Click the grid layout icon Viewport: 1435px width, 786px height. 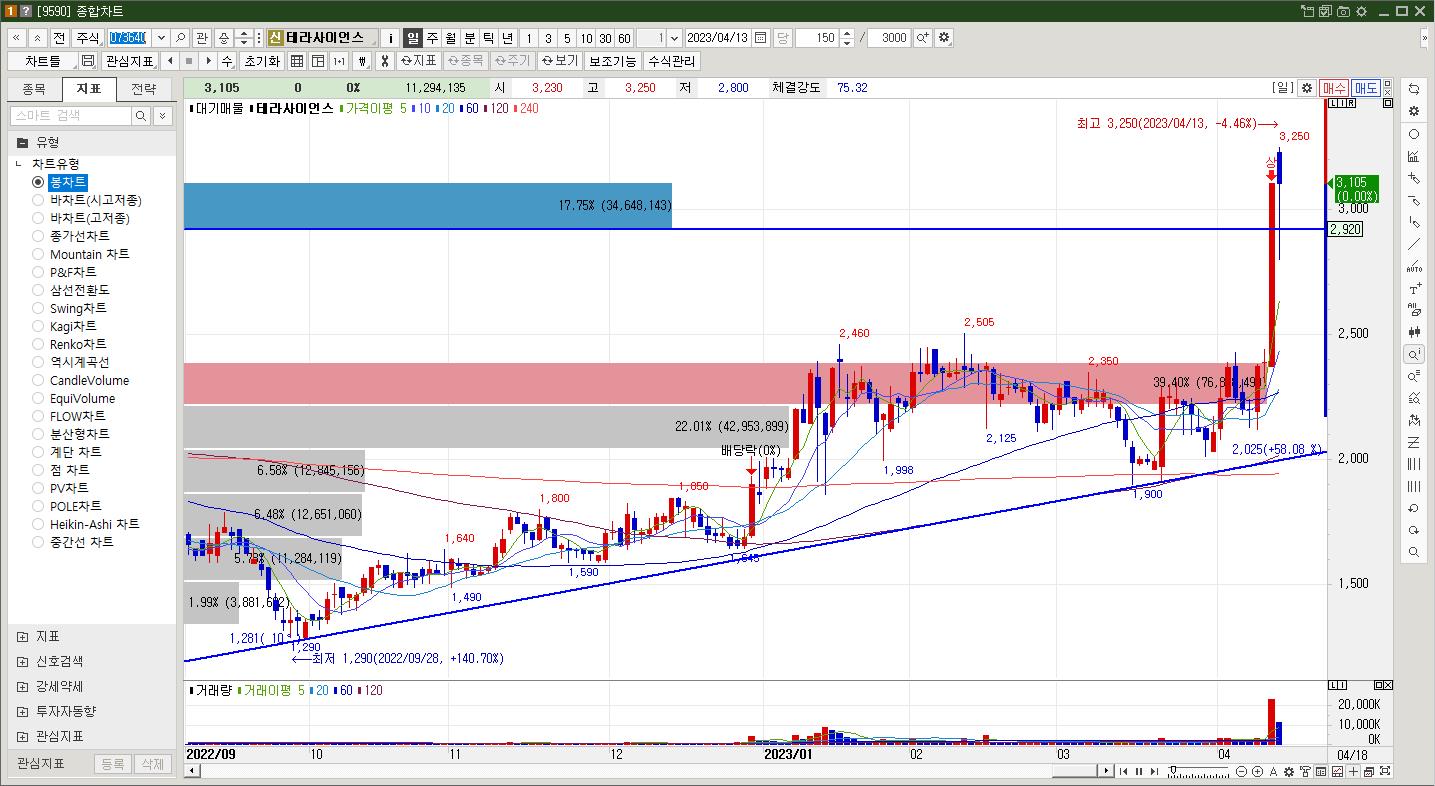[x=297, y=61]
